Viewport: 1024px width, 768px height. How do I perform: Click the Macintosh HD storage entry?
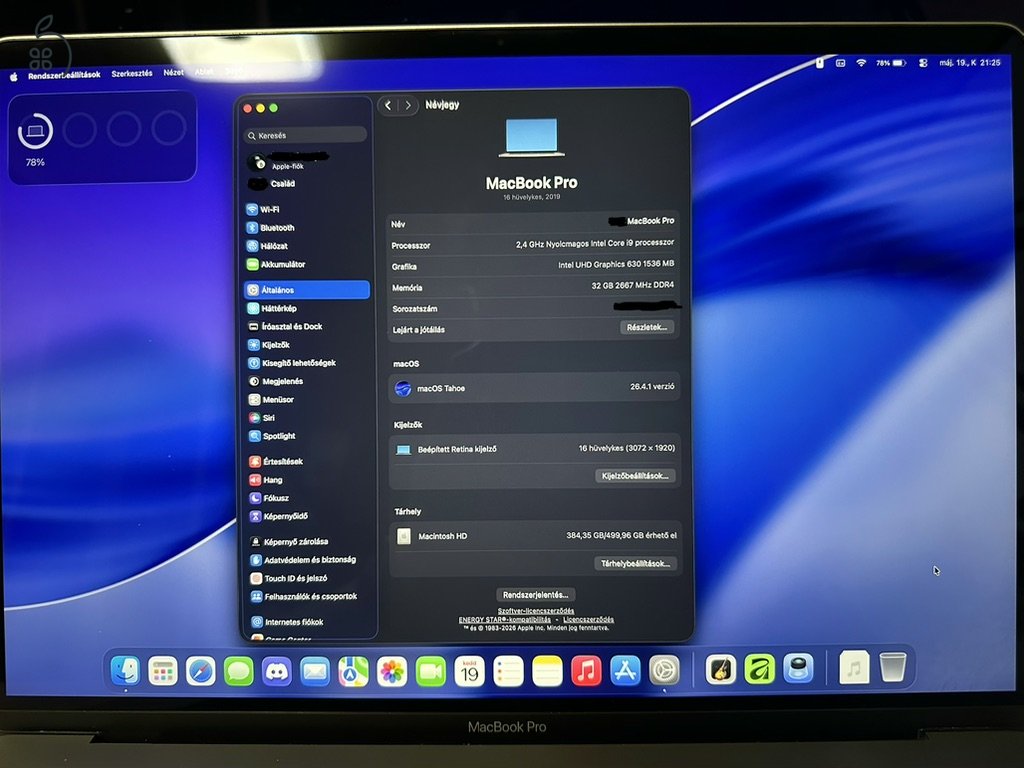point(534,536)
